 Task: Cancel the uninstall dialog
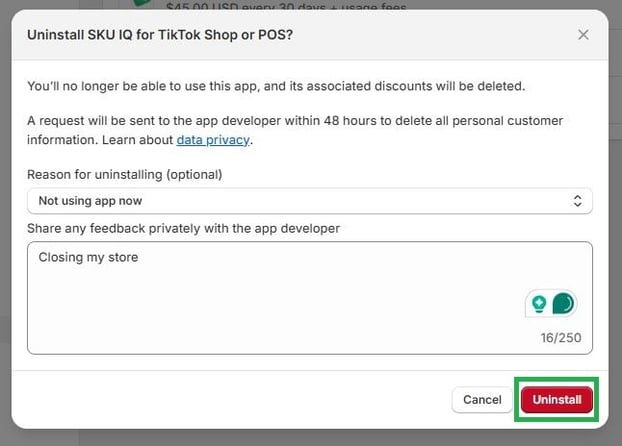482,400
